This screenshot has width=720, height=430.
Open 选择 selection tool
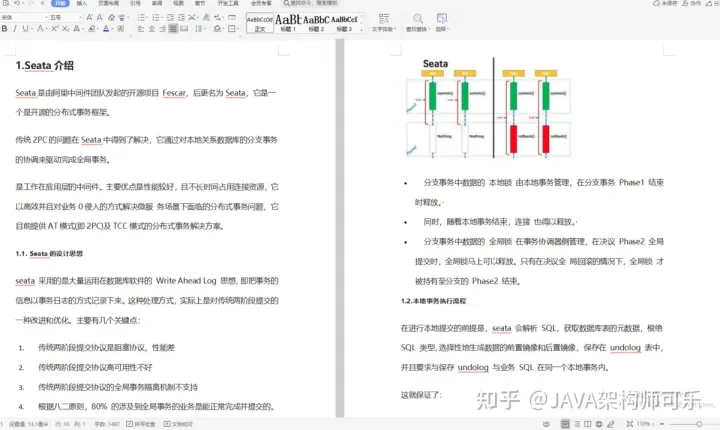point(442,22)
